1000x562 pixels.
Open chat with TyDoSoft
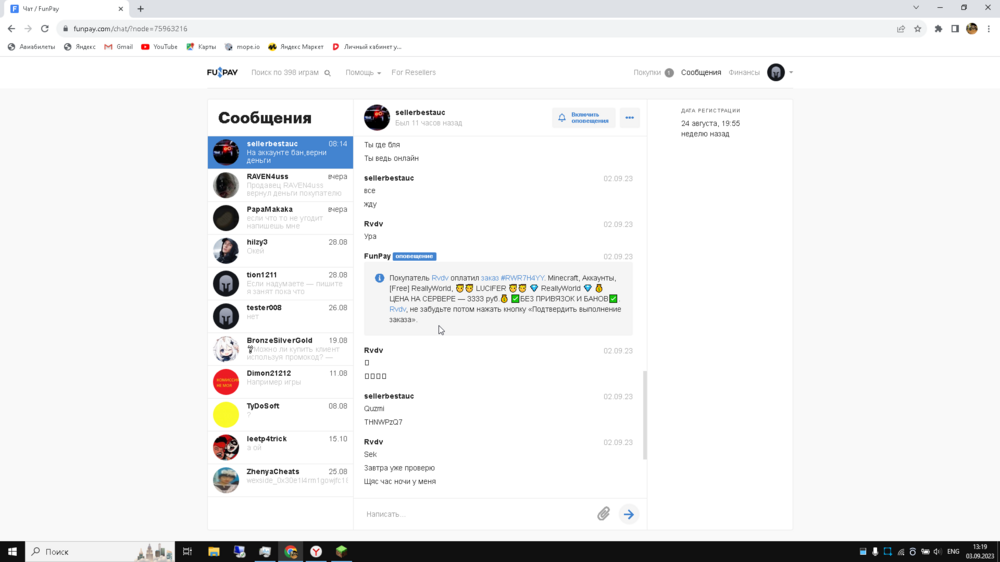point(280,414)
